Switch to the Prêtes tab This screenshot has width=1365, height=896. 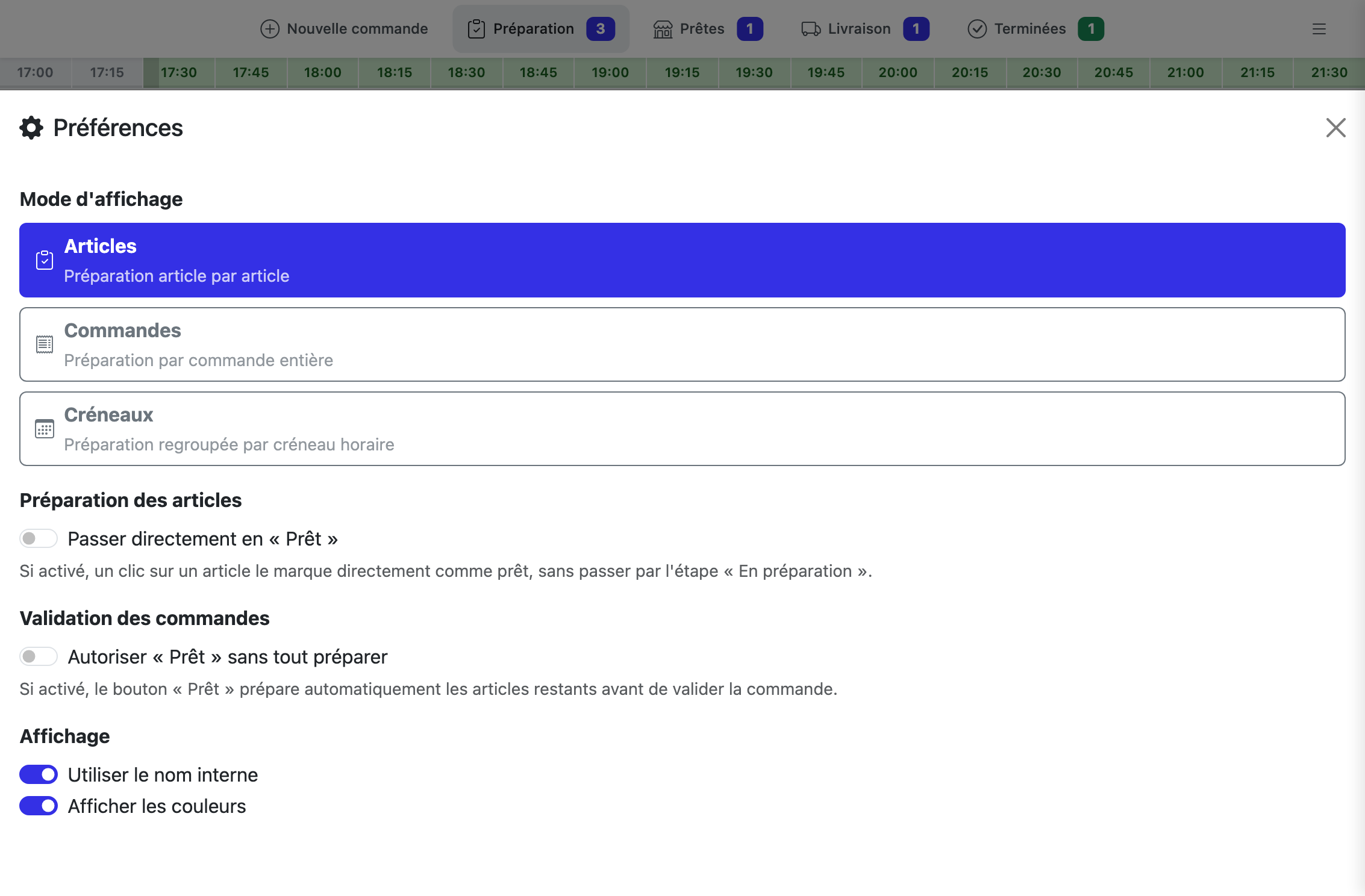pyautogui.click(x=708, y=29)
